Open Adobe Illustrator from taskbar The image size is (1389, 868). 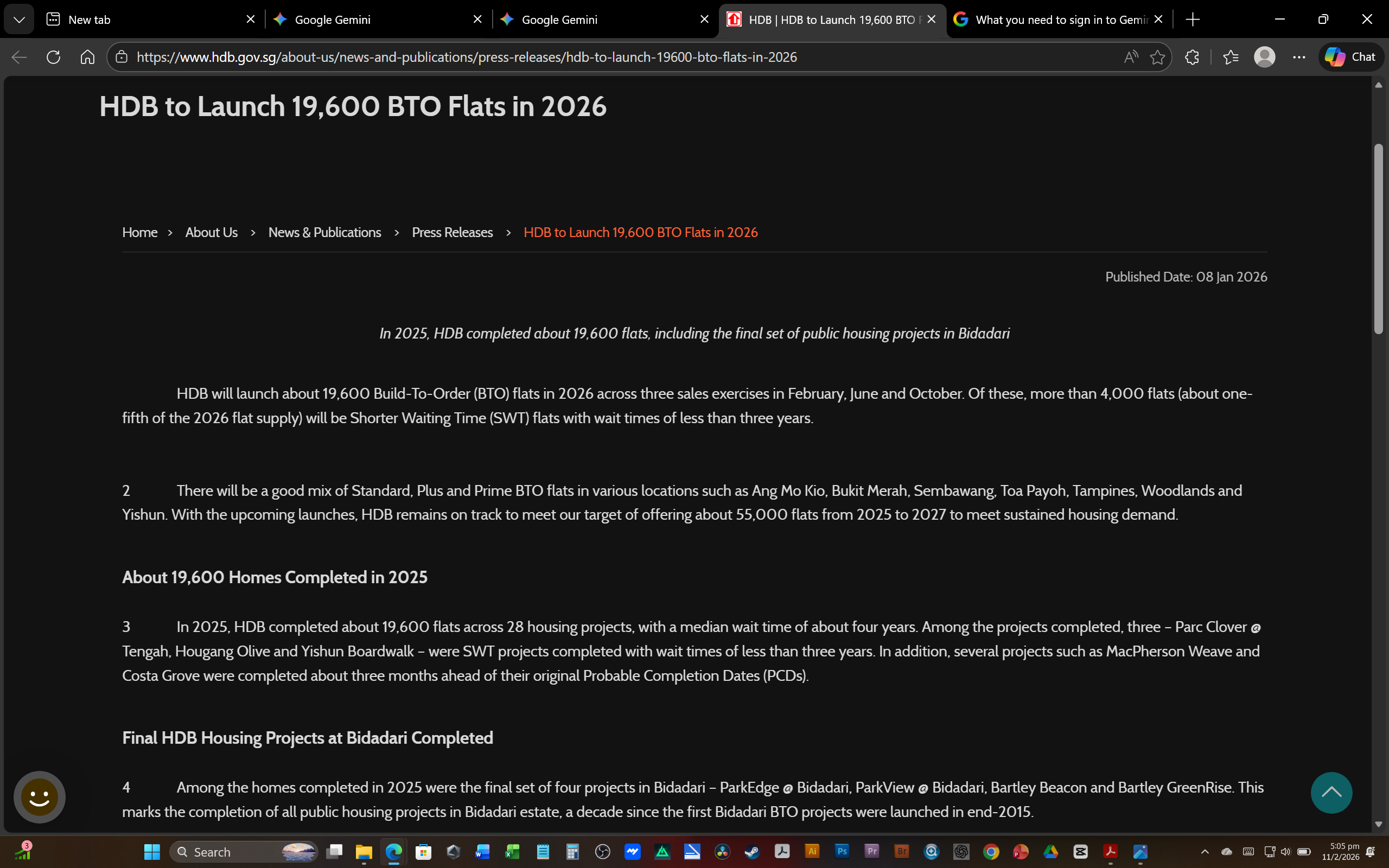tap(812, 852)
